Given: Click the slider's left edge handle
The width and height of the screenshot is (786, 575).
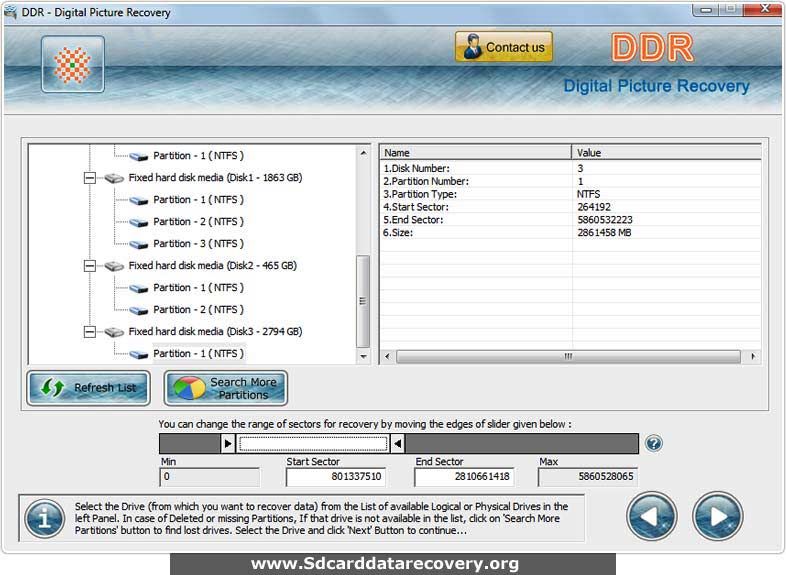Looking at the screenshot, I should tap(228, 444).
